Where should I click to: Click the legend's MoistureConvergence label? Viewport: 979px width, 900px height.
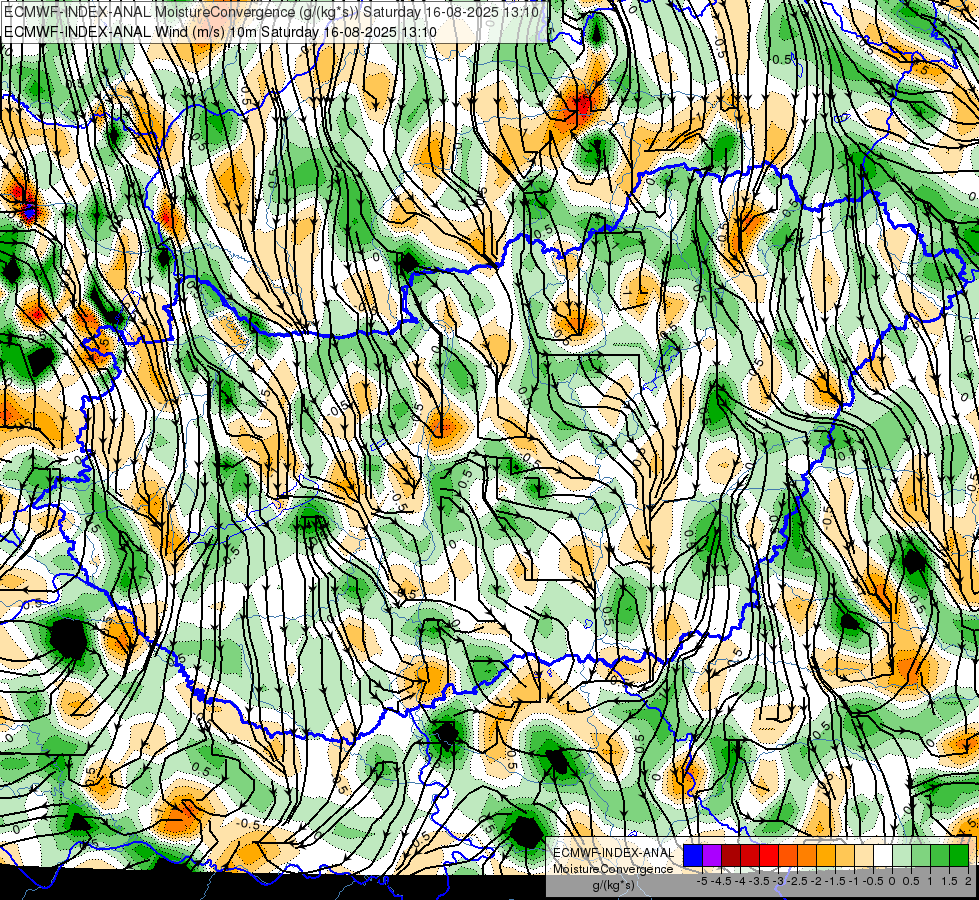pyautogui.click(x=613, y=869)
